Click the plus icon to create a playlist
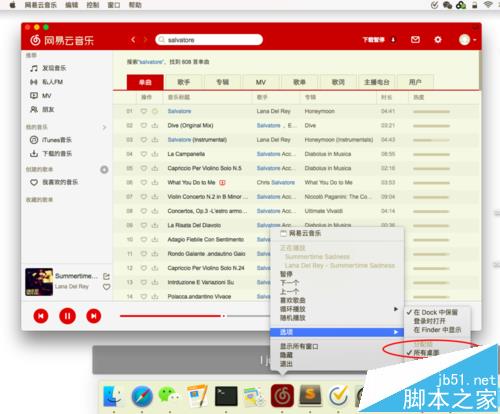 tap(104, 170)
